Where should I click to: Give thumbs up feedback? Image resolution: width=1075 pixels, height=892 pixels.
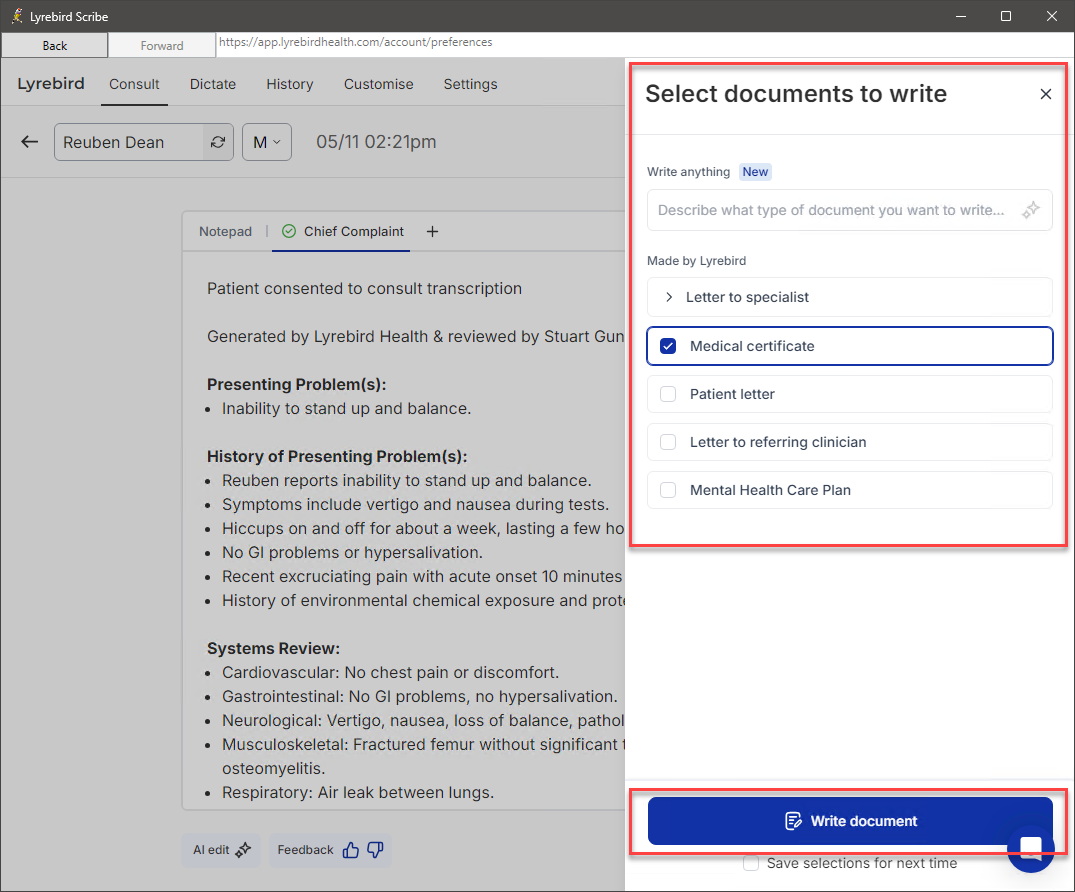point(351,850)
